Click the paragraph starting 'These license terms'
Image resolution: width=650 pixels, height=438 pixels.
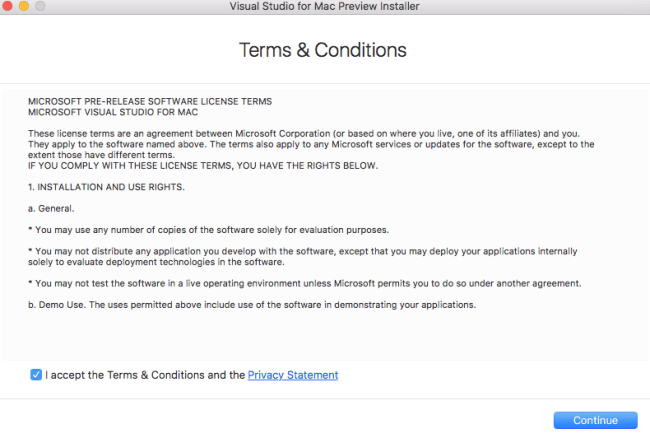click(310, 144)
